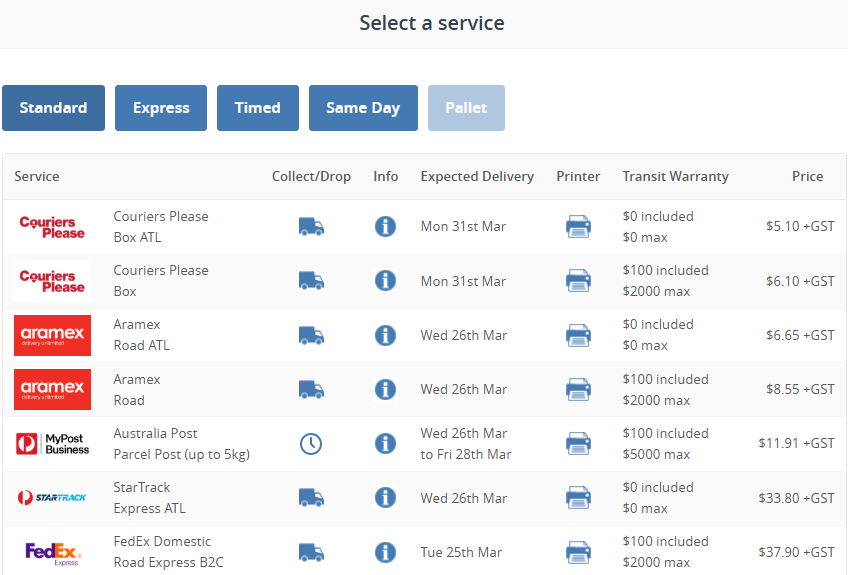Image resolution: width=848 pixels, height=575 pixels.
Task: Show info for Aramex Road ATL
Action: click(385, 335)
